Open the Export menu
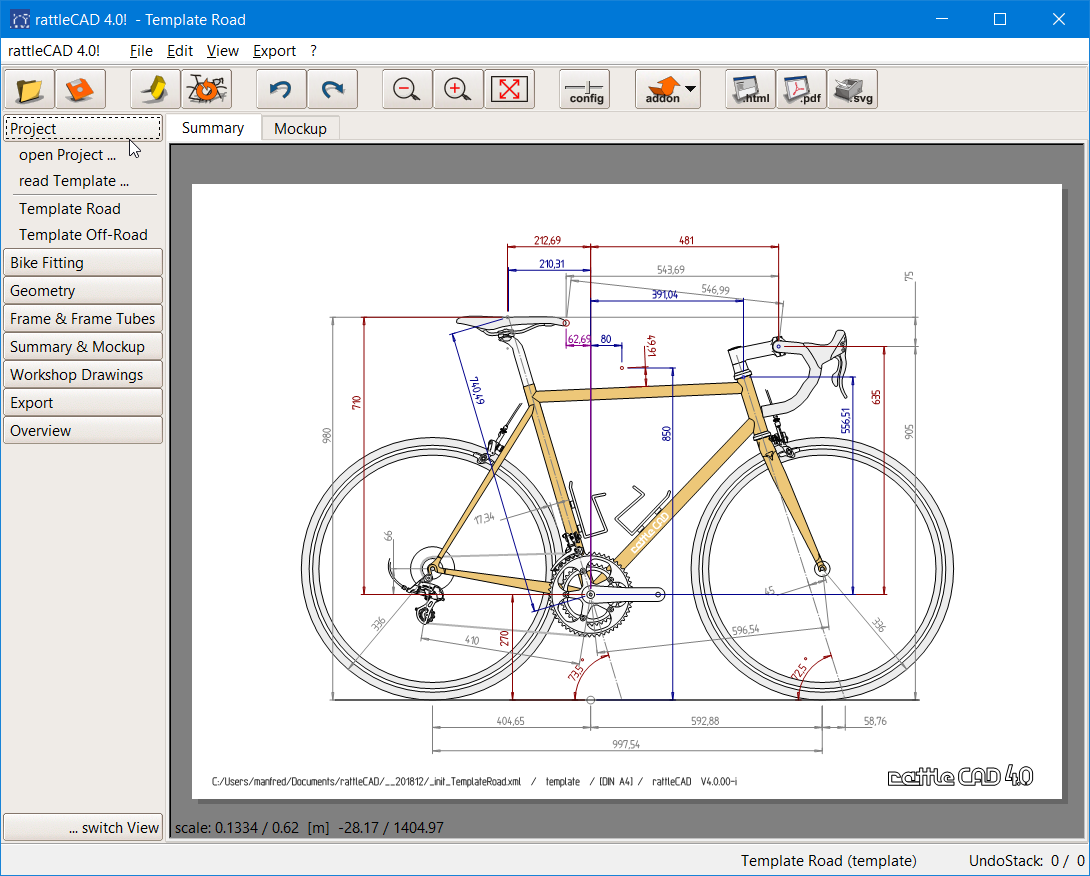The height and width of the screenshot is (876, 1090). (274, 51)
